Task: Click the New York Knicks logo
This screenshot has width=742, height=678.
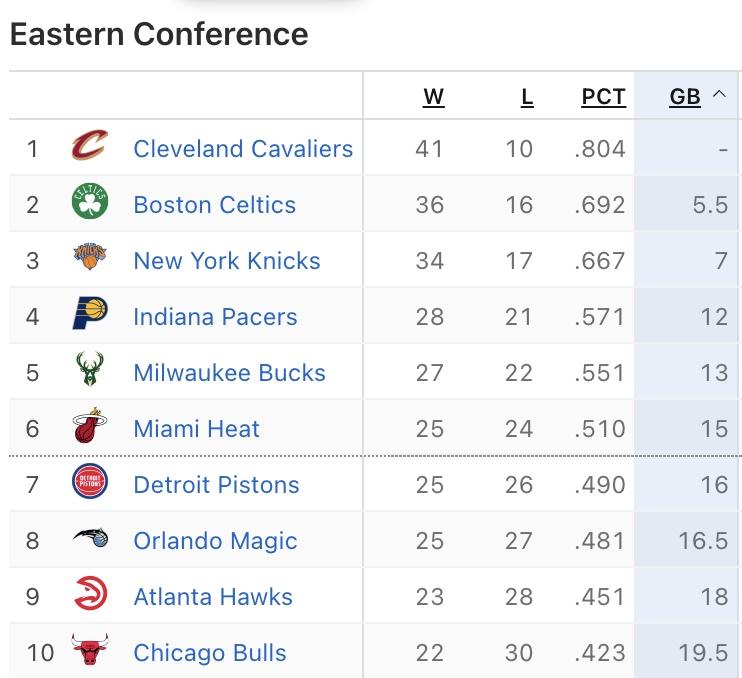Action: 90,256
